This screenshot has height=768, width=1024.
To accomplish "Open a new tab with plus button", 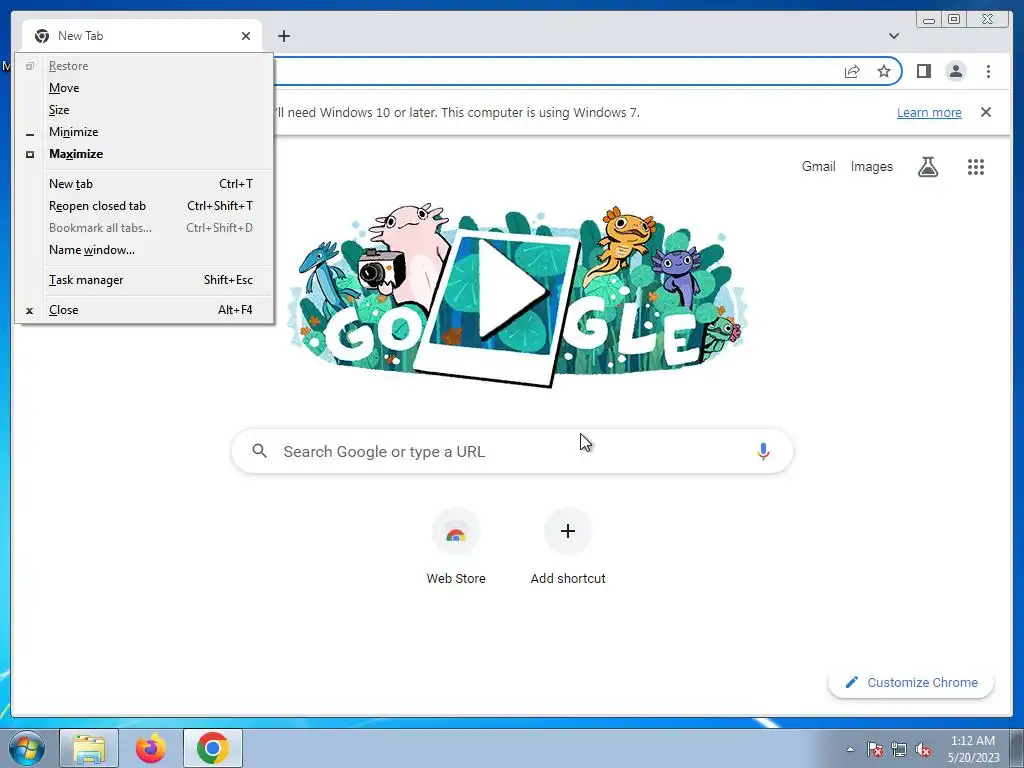I will tap(283, 36).
